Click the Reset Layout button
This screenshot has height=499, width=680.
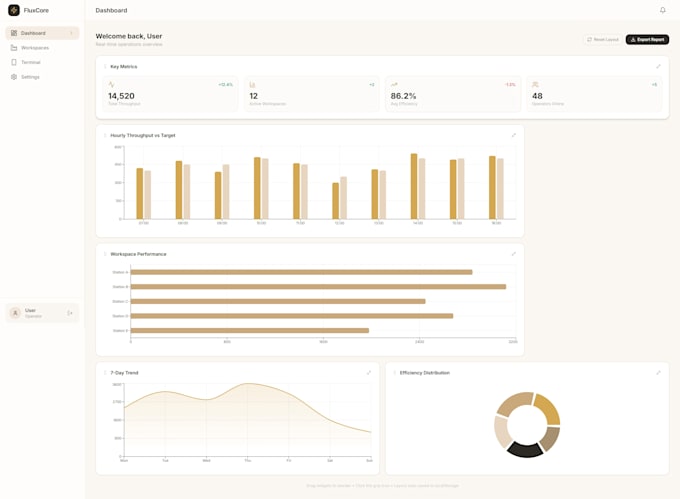click(x=603, y=39)
